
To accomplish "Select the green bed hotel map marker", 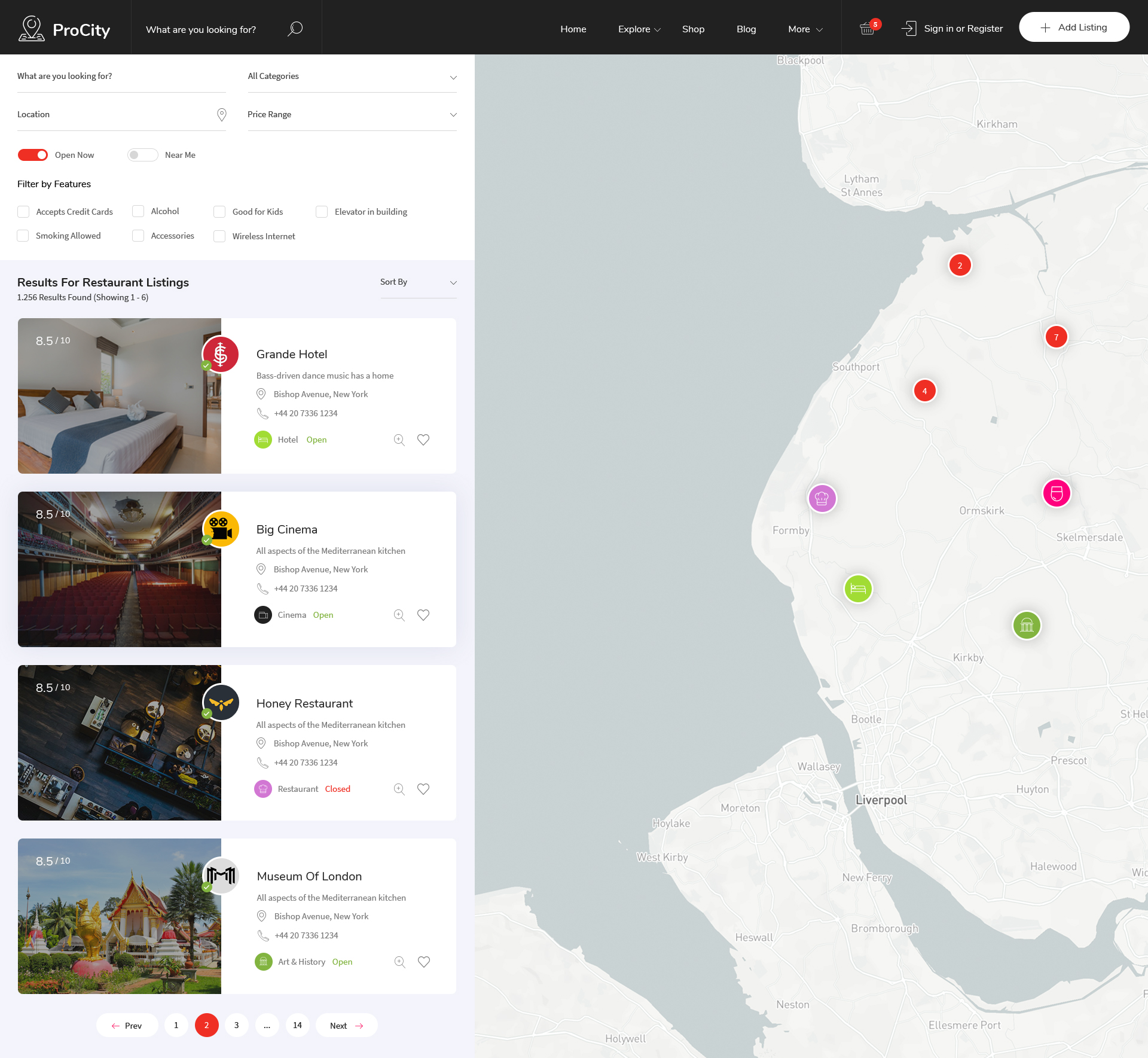I will tap(858, 589).
